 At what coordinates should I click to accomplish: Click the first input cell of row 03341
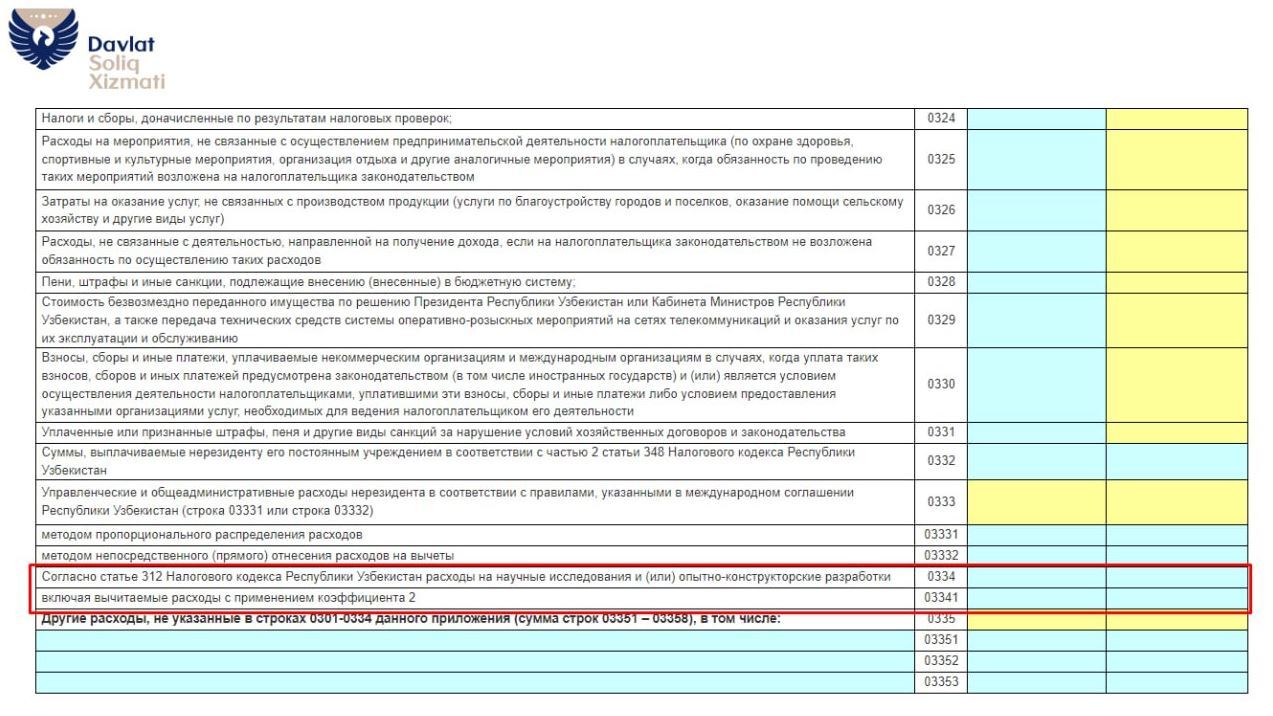coord(1036,598)
